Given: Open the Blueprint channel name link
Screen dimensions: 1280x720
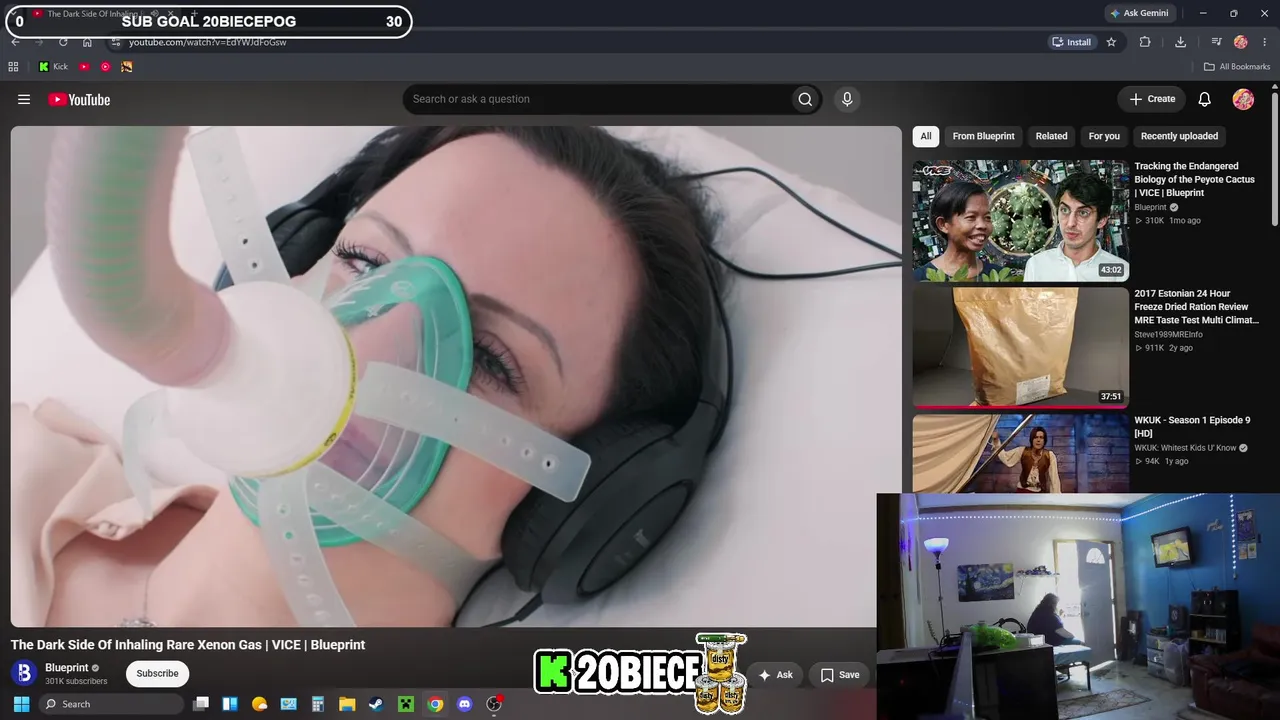Looking at the screenshot, I should click(67, 668).
